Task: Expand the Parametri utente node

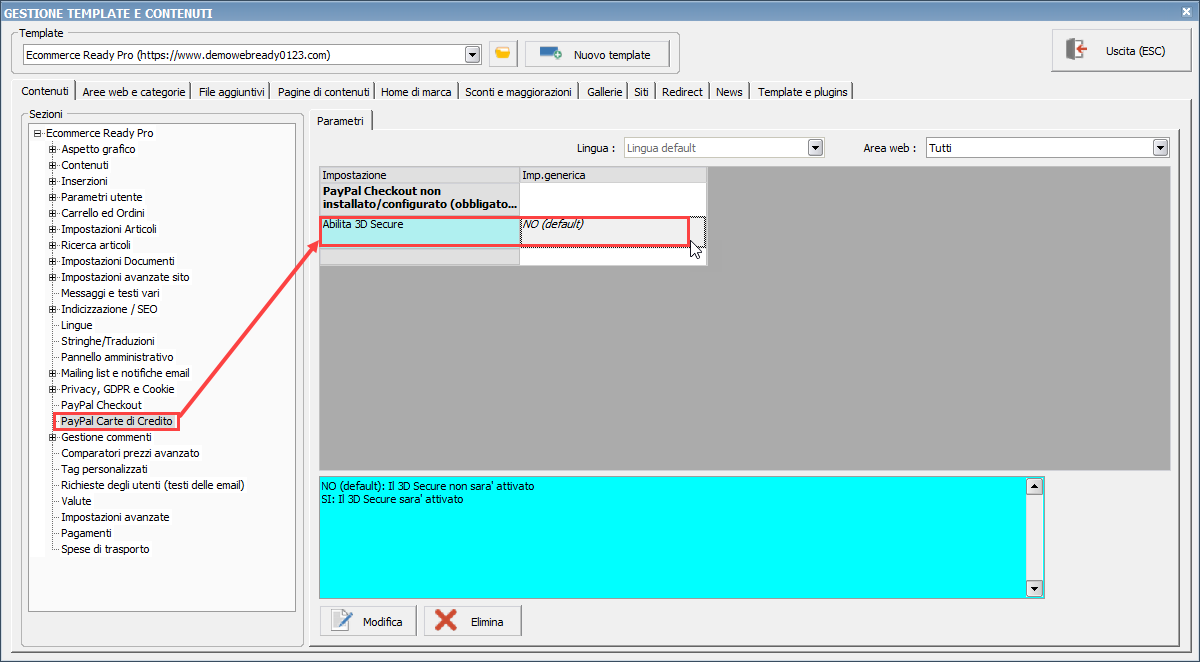Action: click(53, 197)
